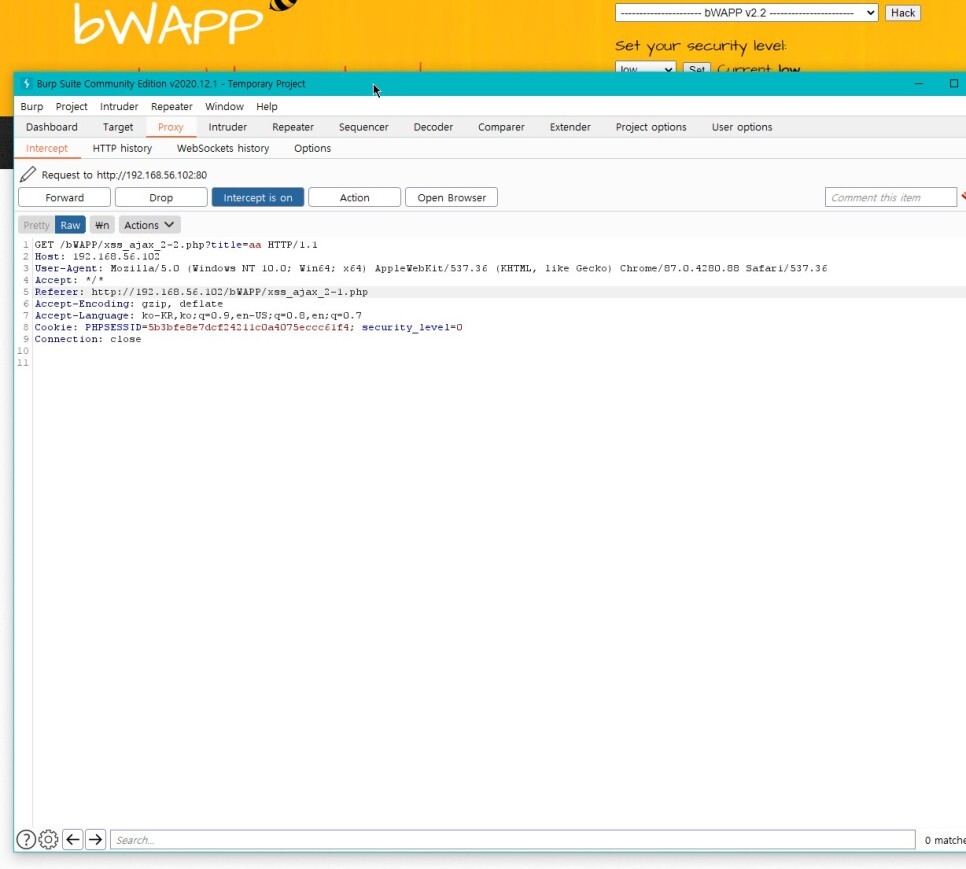Image resolution: width=966 pixels, height=869 pixels.
Task: Open the Comparer tab
Action: tap(501, 127)
